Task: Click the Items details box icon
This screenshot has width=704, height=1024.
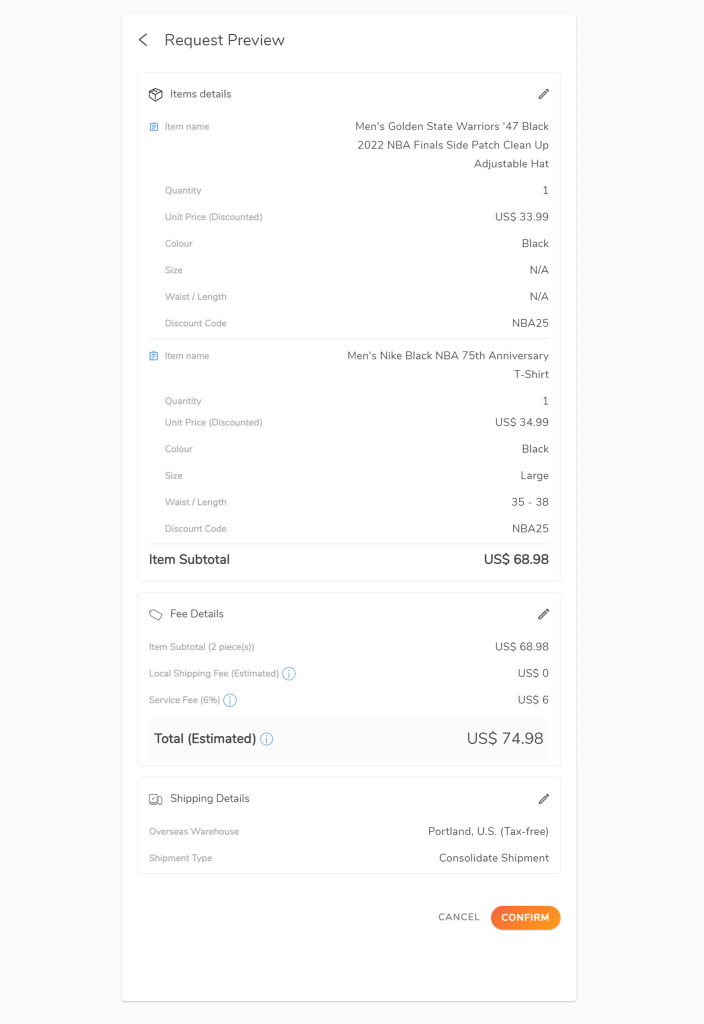Action: (x=155, y=94)
